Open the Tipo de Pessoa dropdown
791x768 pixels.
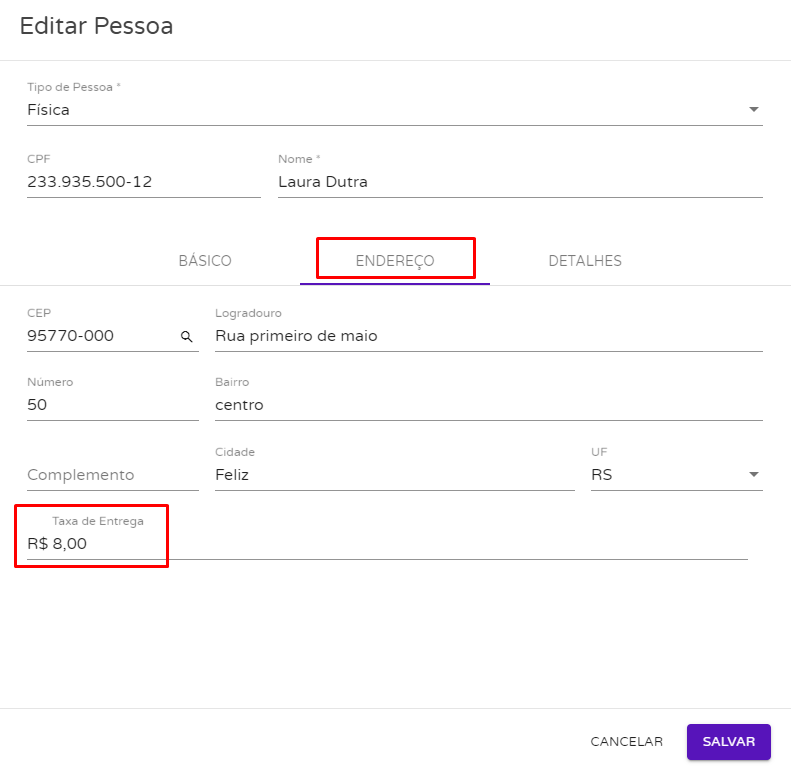tap(394, 109)
